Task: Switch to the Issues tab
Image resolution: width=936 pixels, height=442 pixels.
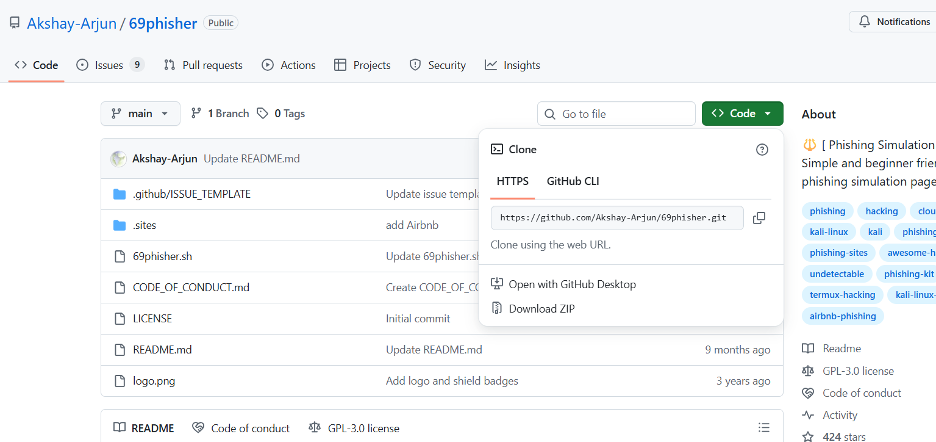Action: [x=109, y=65]
